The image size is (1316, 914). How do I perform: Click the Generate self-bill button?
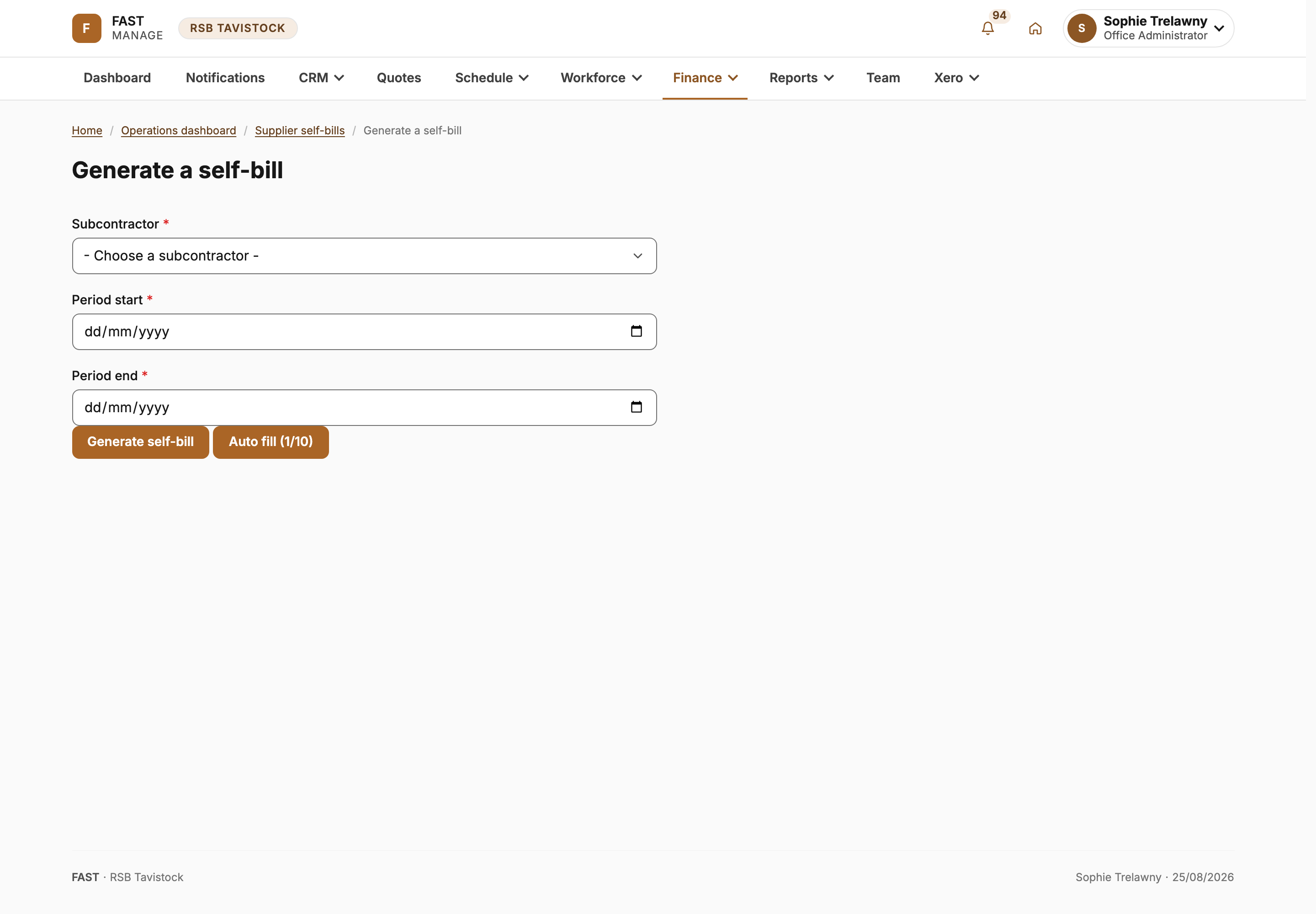[x=140, y=441]
